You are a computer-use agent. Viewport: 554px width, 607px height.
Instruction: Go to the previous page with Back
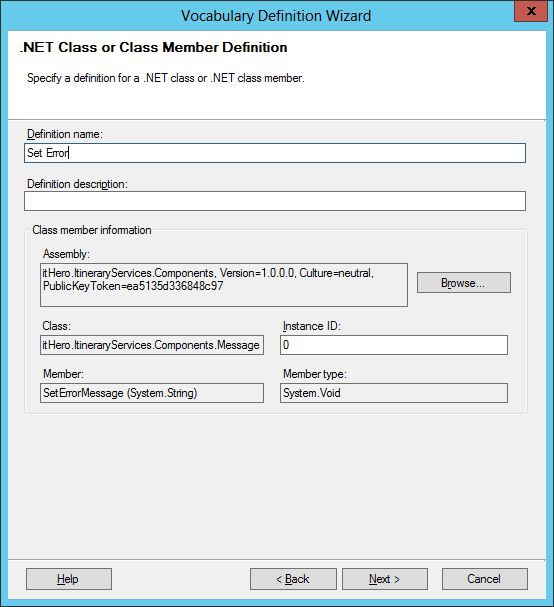293,579
